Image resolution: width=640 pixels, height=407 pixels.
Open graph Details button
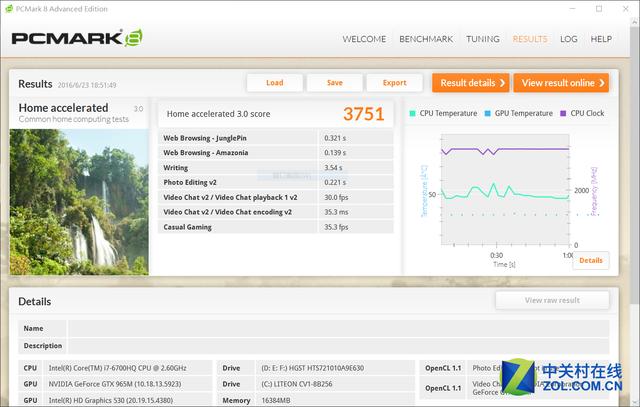point(591,260)
